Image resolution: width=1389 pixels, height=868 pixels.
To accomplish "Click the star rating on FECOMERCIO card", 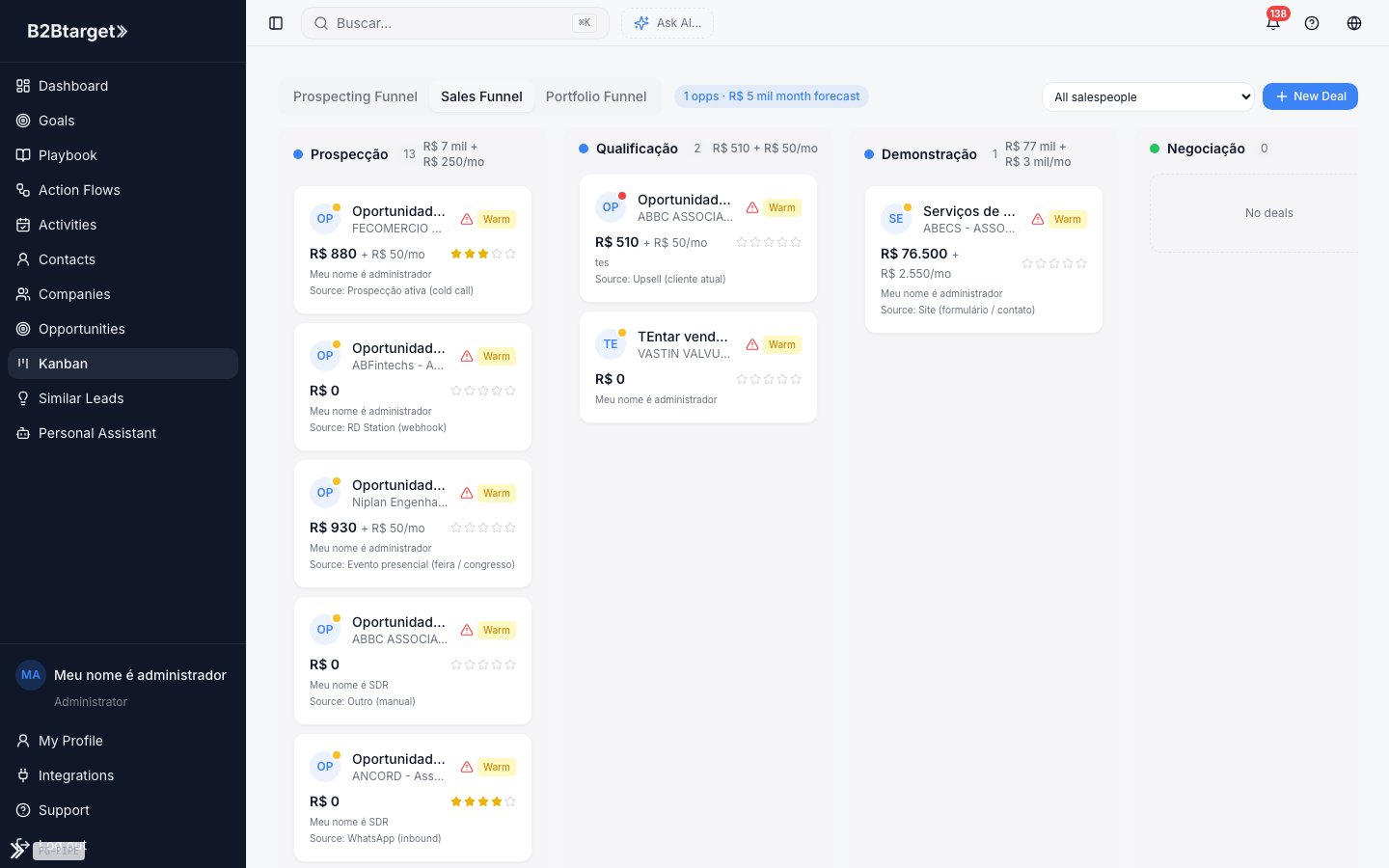I will [x=483, y=254].
